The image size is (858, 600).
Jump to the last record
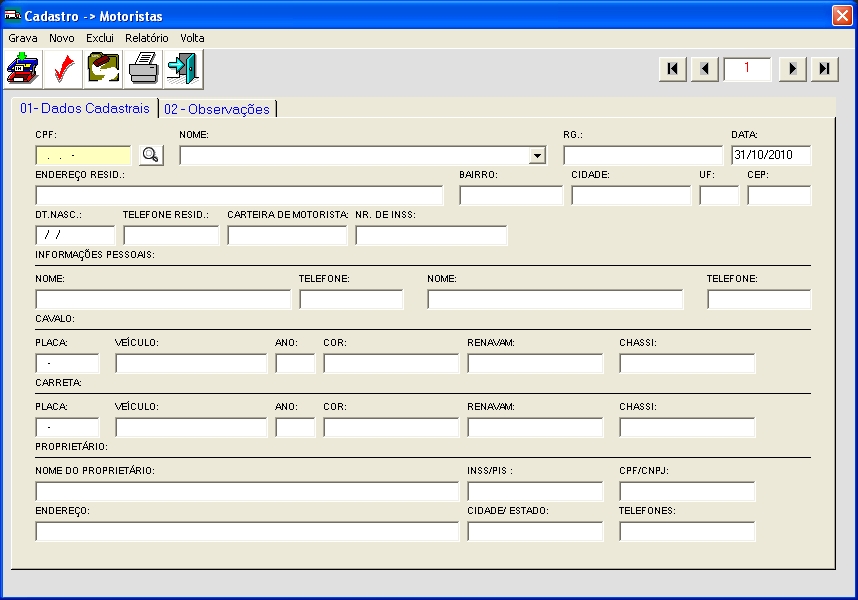click(x=824, y=68)
